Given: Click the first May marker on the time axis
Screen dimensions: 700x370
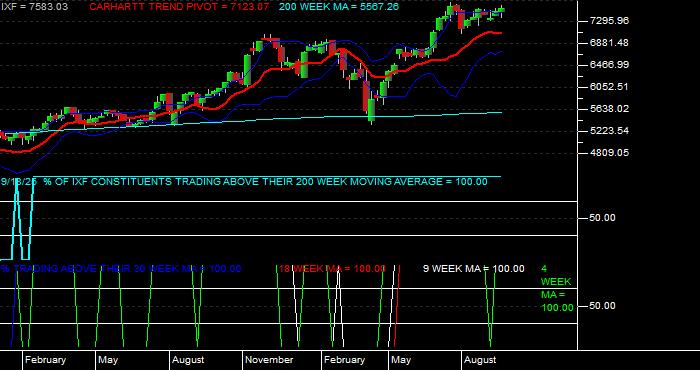Looking at the screenshot, I should [108, 360].
